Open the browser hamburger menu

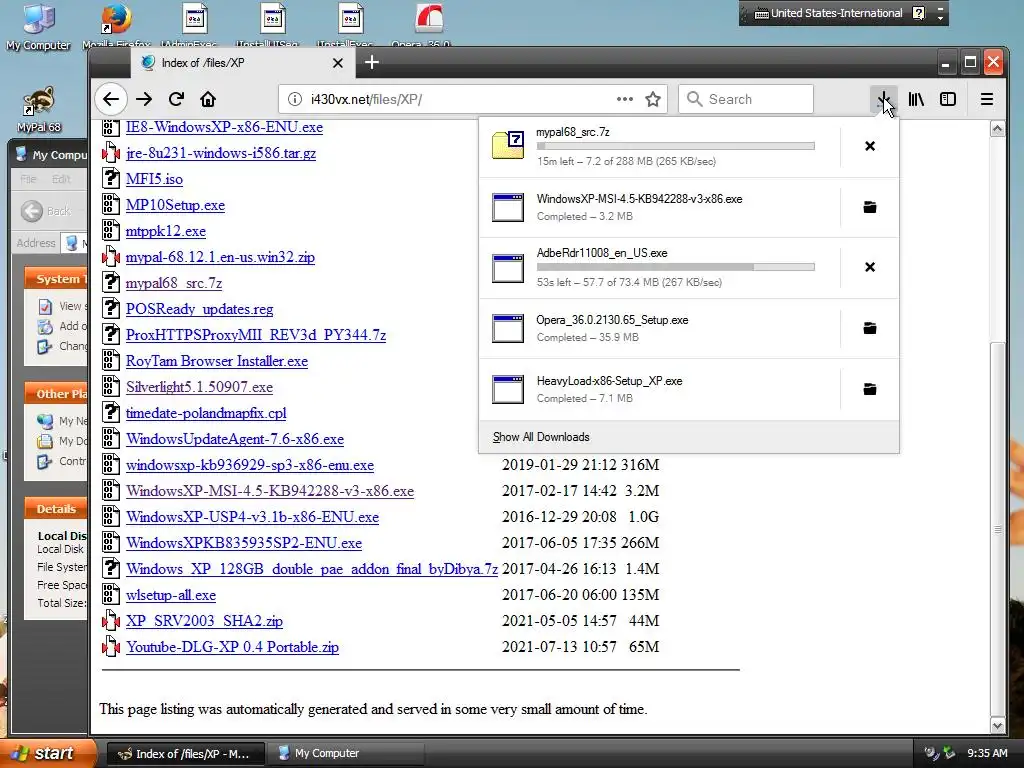[987, 99]
